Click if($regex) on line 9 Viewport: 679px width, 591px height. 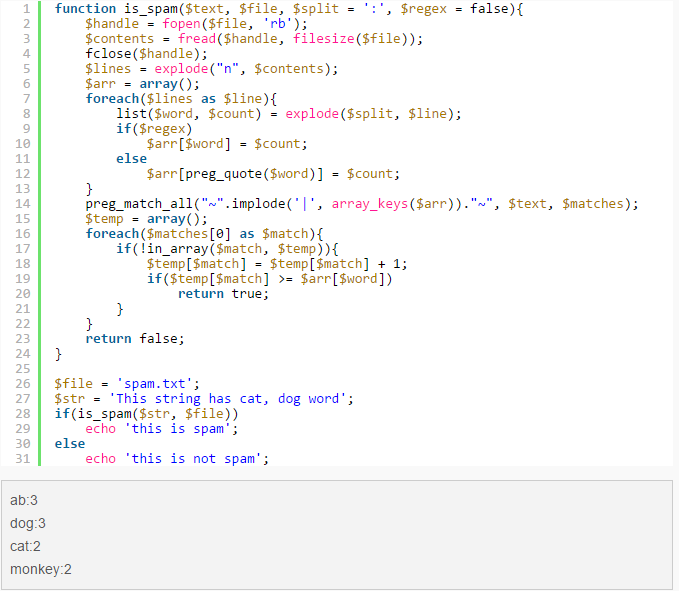point(154,129)
